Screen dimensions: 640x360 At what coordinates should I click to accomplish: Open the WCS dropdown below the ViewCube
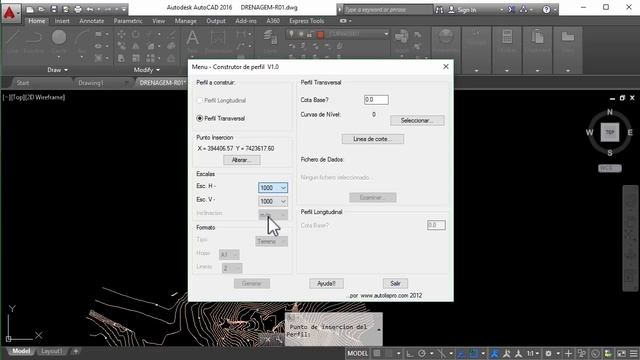[610, 168]
